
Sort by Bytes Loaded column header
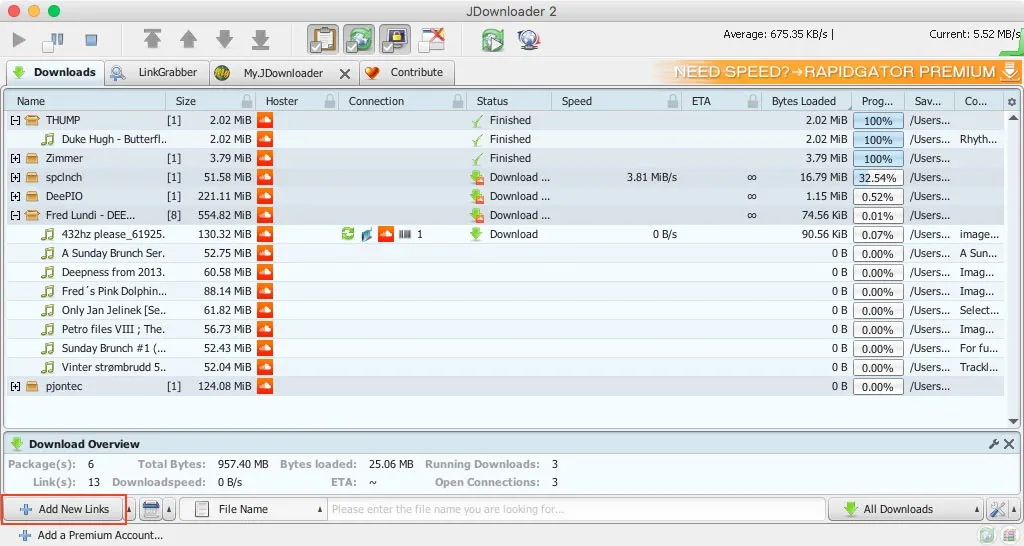(x=808, y=101)
